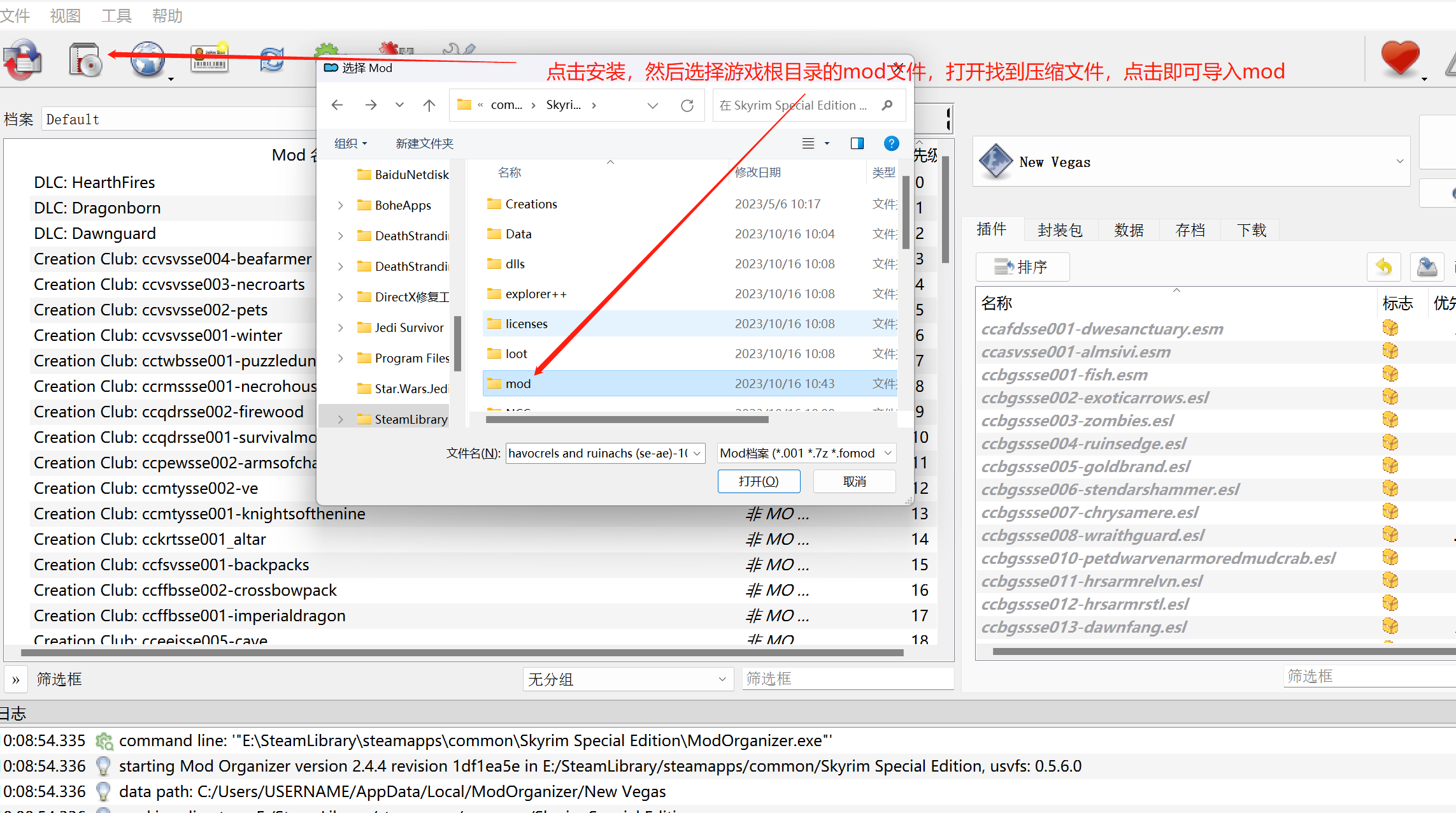Click the yellow restore backup arrow icon
1456x813 pixels.
pos(1383,267)
